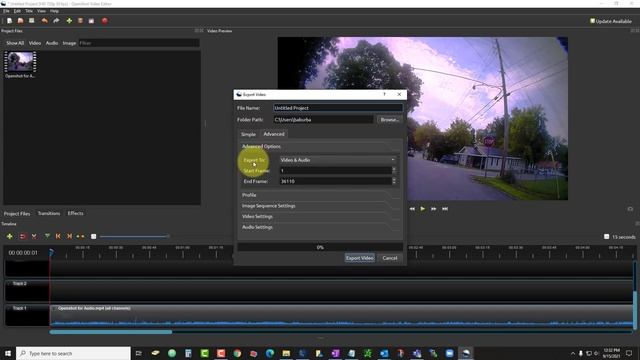640x360 pixels.
Task: Click the horizontal timeline scrollbar
Action: (111, 332)
